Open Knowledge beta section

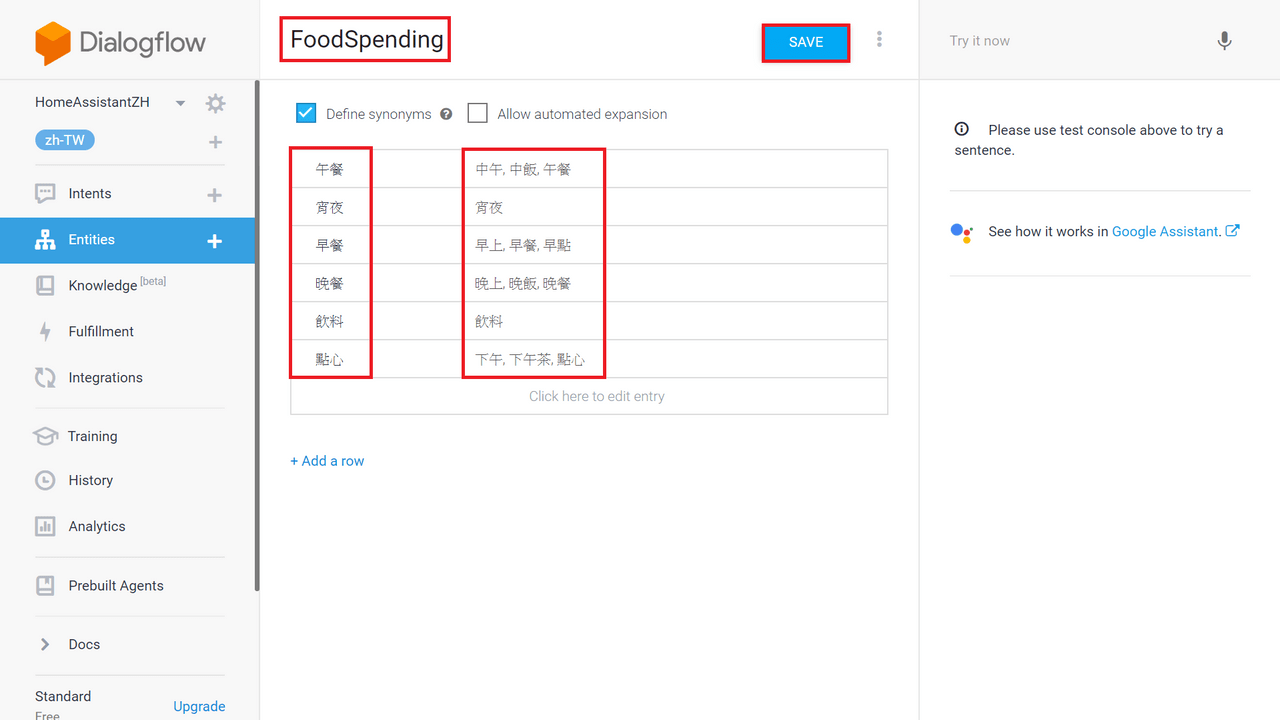[x=117, y=285]
